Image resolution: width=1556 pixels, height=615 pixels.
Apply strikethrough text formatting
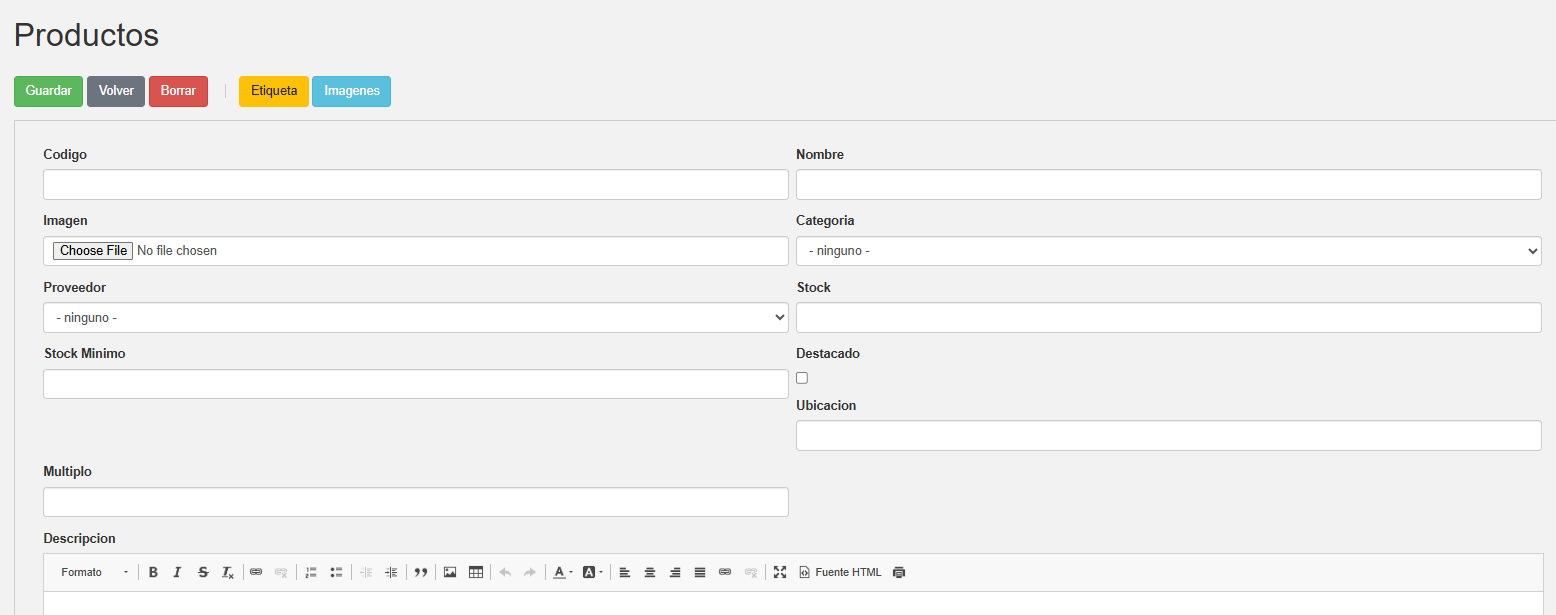pos(203,572)
